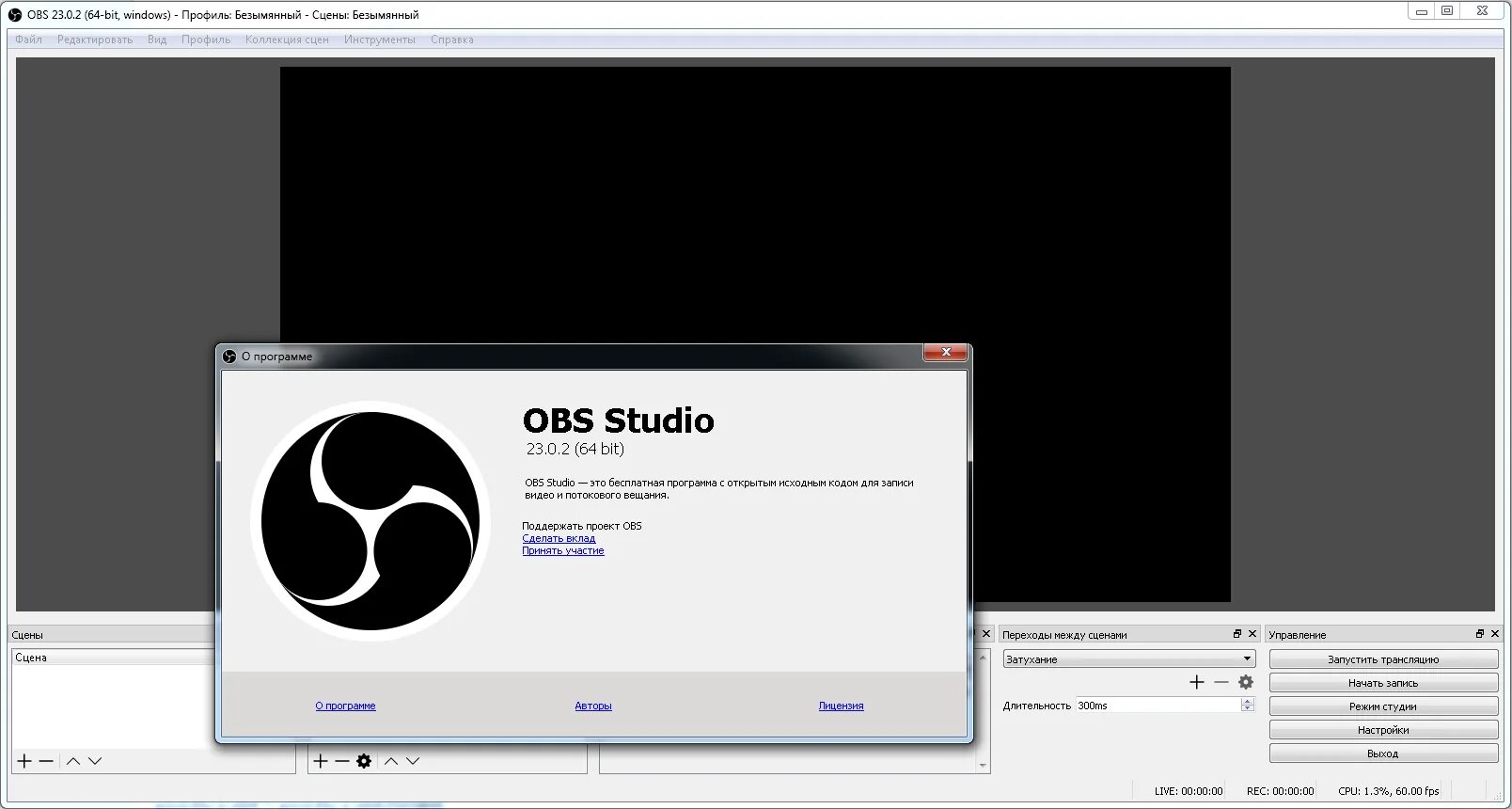Viewport: 1512px width, 809px height.
Task: Click Начать запись button
Action: point(1383,683)
